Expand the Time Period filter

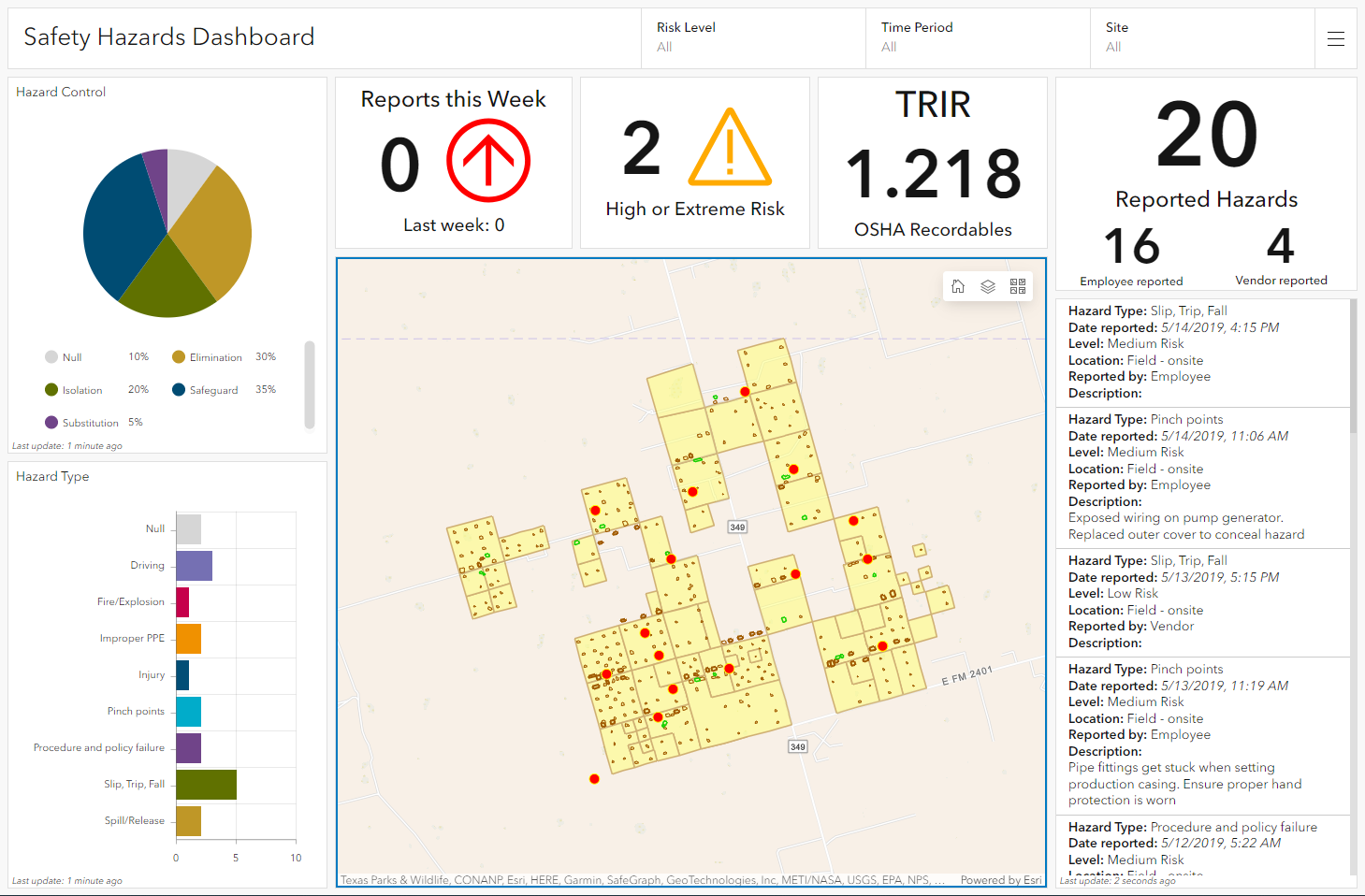click(x=978, y=38)
